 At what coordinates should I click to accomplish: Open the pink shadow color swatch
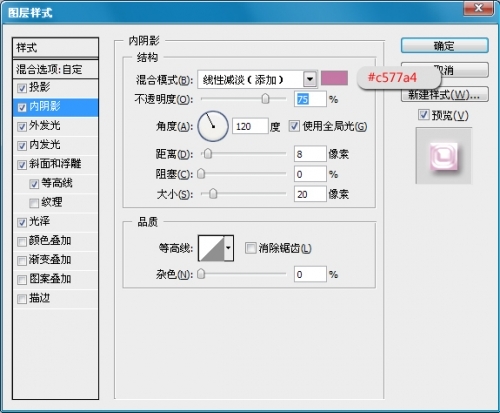click(334, 78)
